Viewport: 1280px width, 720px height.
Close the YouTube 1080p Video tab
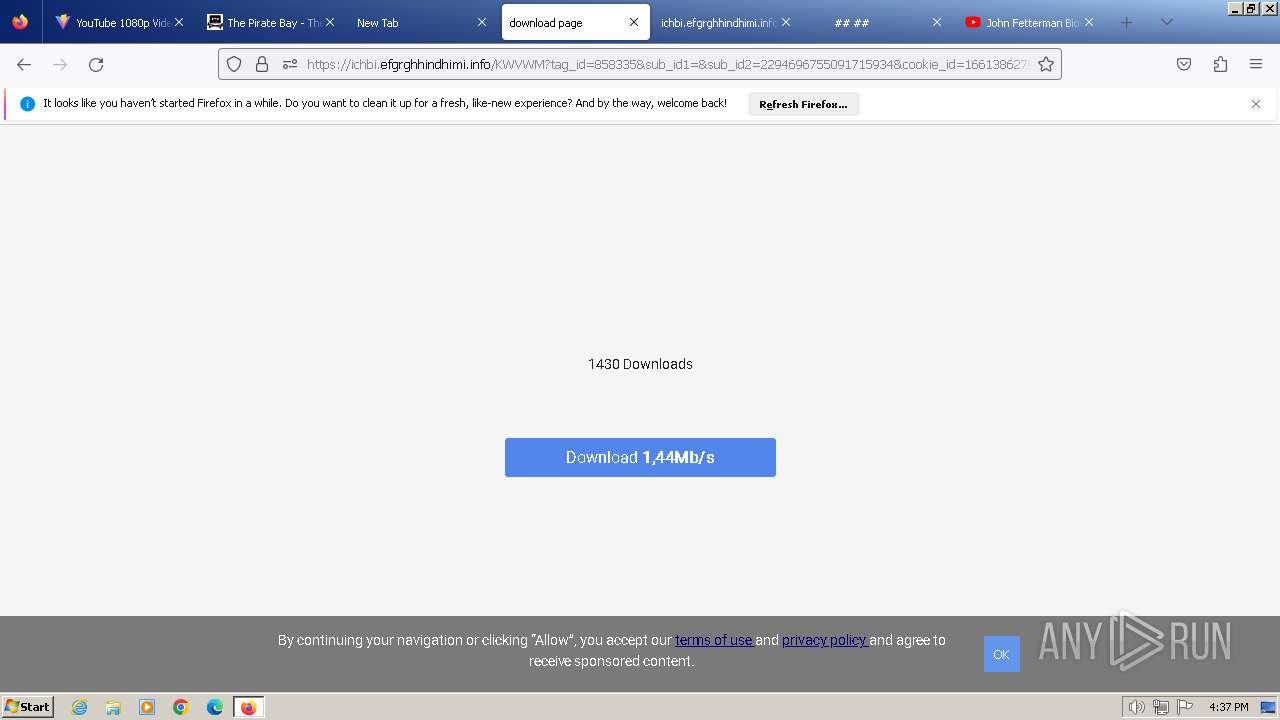(179, 22)
